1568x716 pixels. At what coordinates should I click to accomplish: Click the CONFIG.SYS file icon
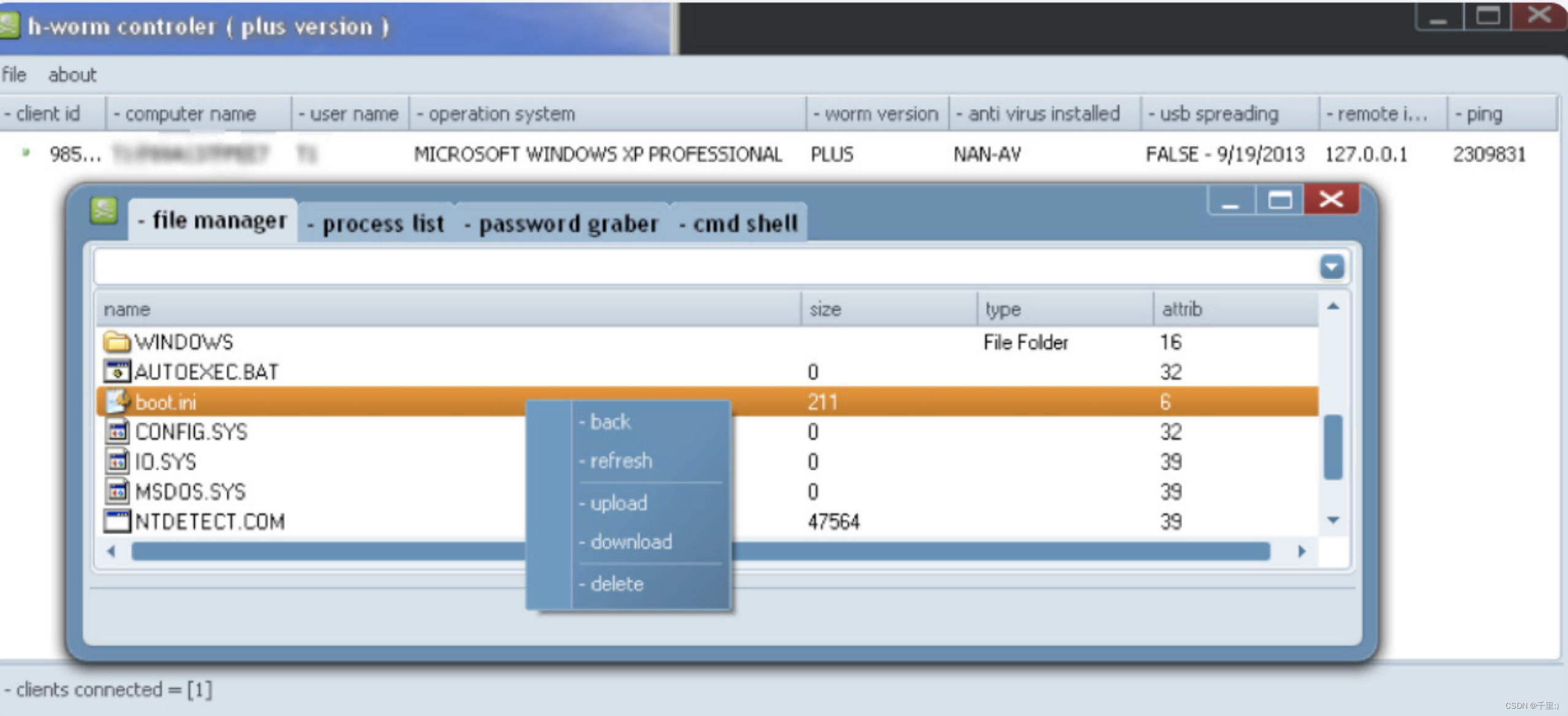click(116, 431)
